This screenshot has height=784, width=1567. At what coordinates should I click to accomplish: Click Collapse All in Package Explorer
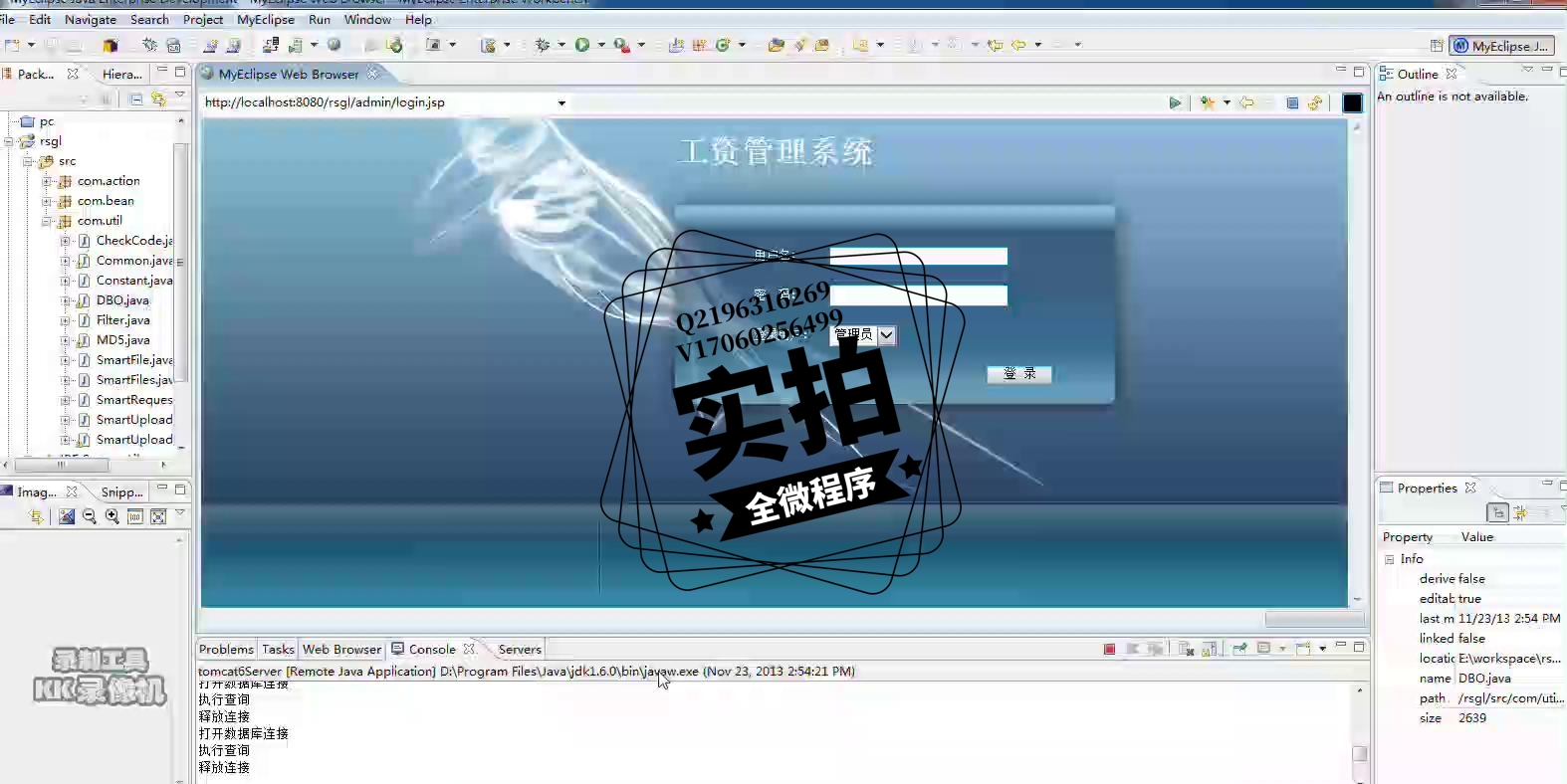136,98
